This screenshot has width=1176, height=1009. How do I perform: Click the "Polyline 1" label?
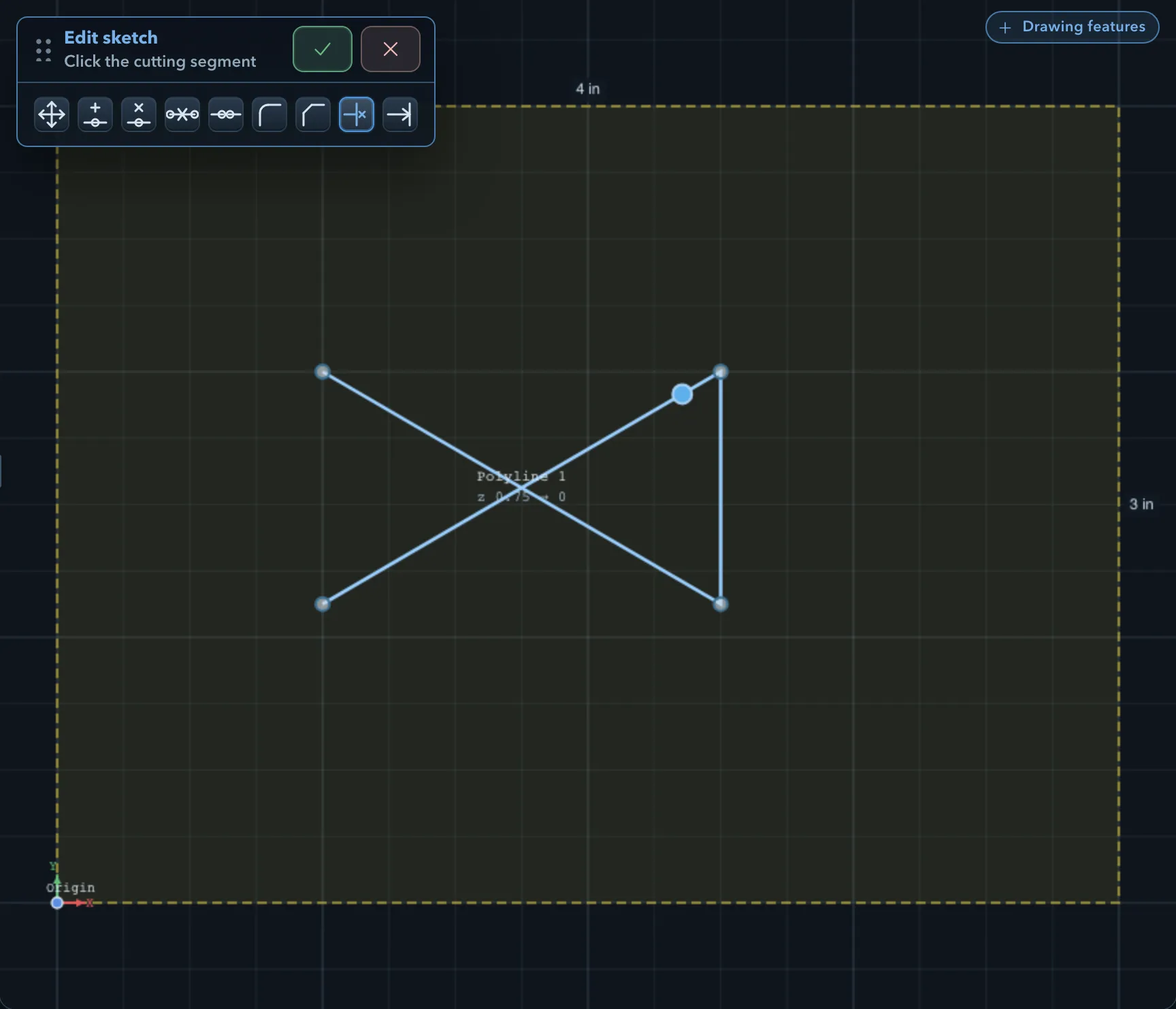pyautogui.click(x=521, y=476)
